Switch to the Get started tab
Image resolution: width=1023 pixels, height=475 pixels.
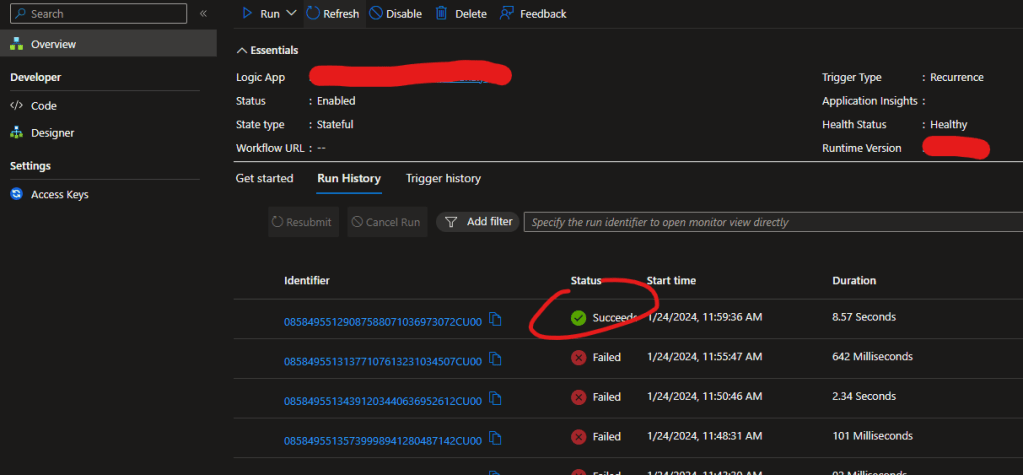(x=264, y=179)
